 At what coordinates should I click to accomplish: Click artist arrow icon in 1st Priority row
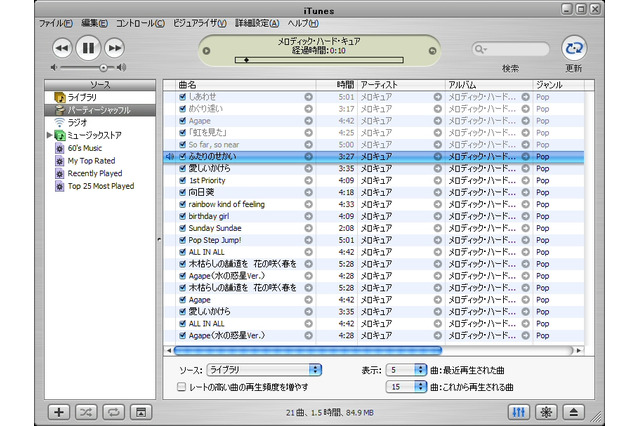[438, 180]
